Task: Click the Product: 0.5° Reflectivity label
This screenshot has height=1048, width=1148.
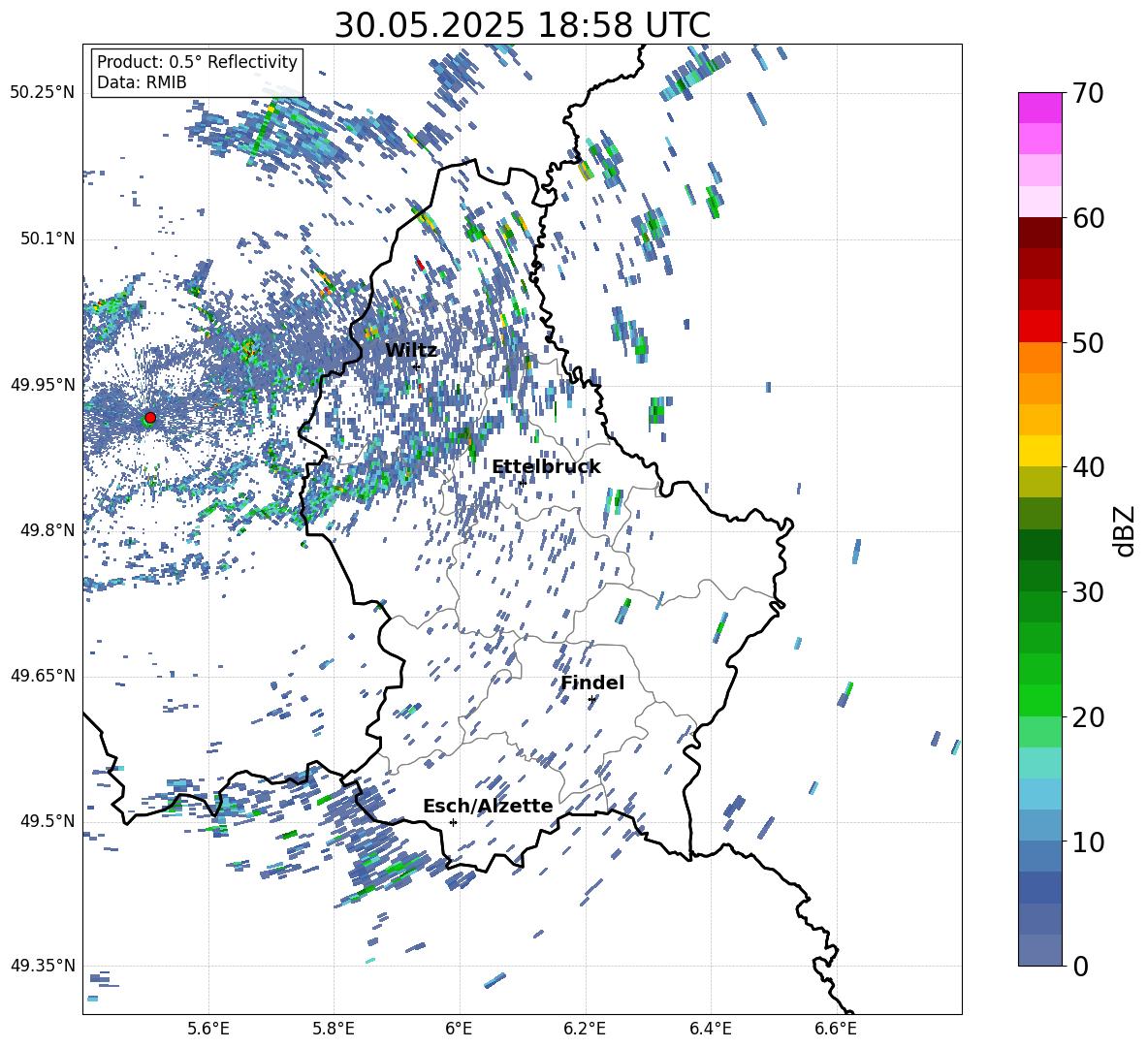Action: coord(197,62)
